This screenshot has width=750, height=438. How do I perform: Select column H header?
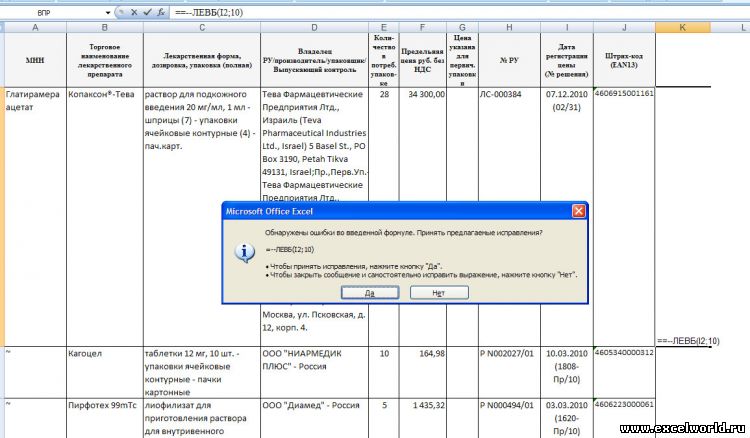[x=509, y=27]
